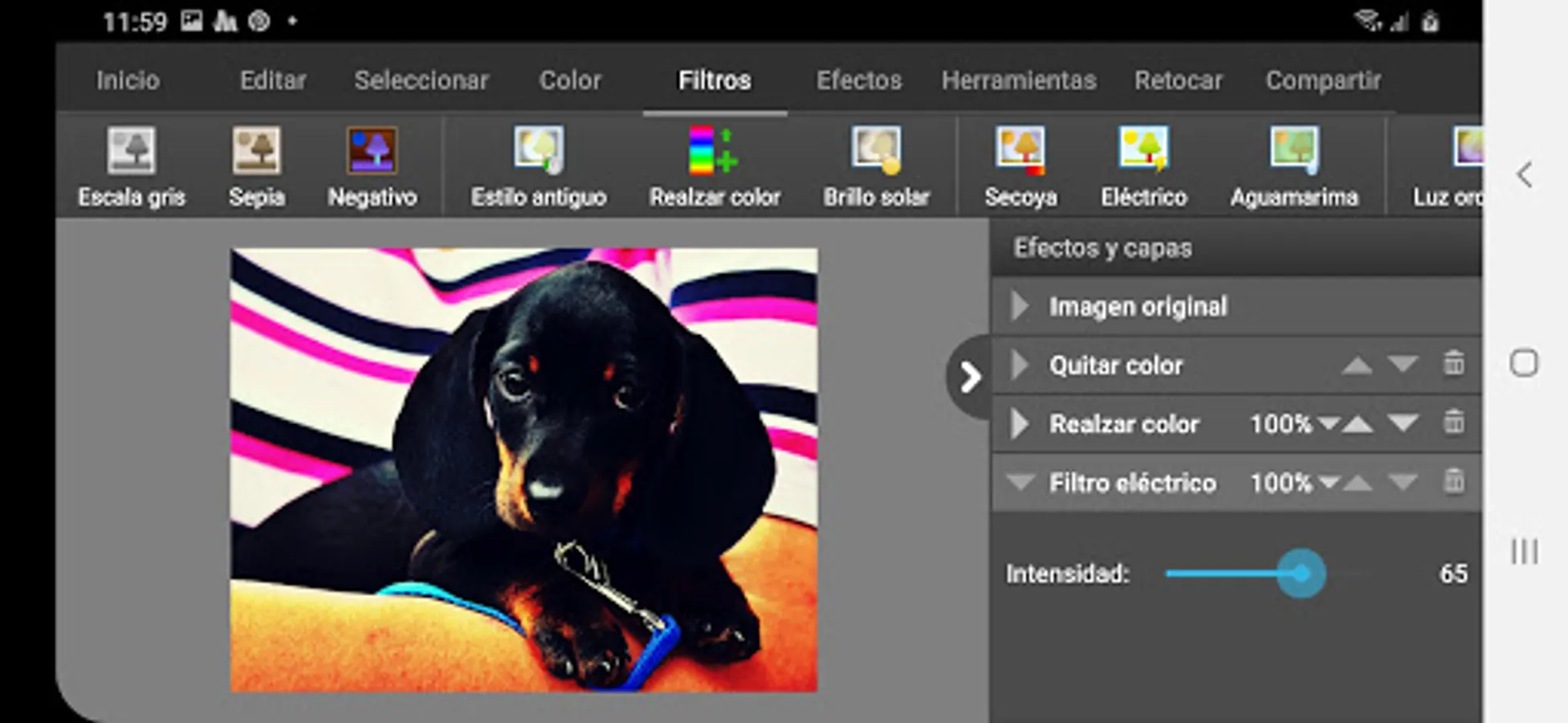Switch to the Efectos tab
This screenshot has width=1568, height=723.
click(859, 80)
